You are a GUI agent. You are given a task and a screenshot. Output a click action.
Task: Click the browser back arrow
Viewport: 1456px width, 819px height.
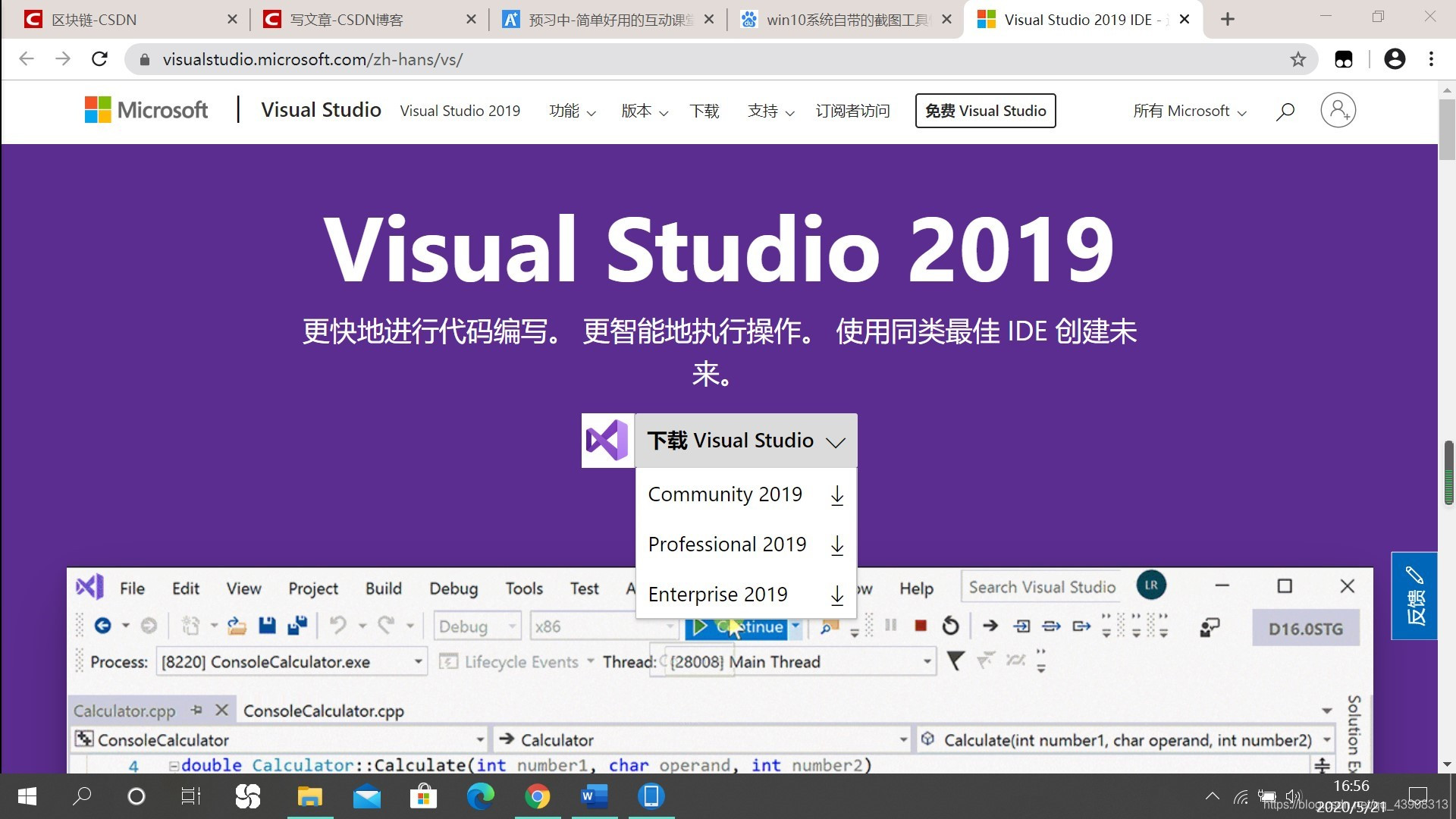click(27, 59)
